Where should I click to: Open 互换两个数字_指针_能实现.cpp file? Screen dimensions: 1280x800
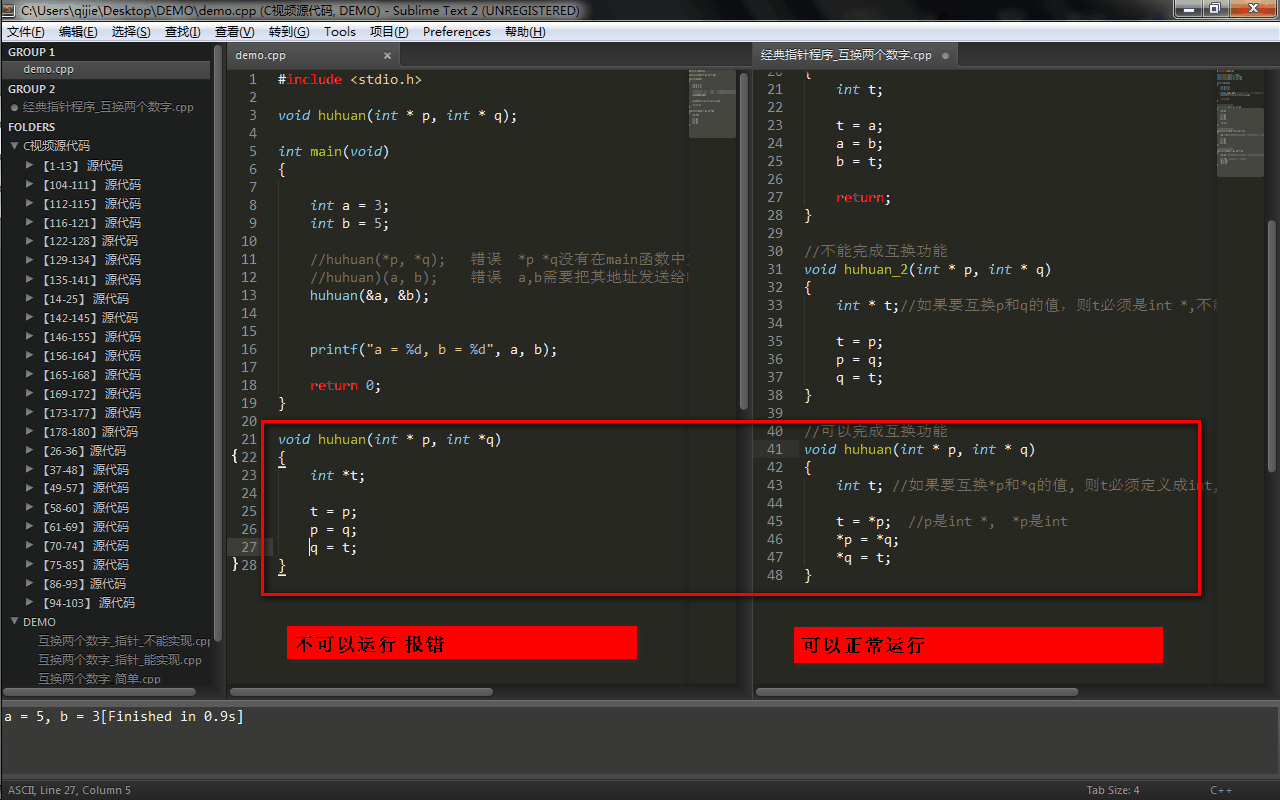[x=119, y=660]
